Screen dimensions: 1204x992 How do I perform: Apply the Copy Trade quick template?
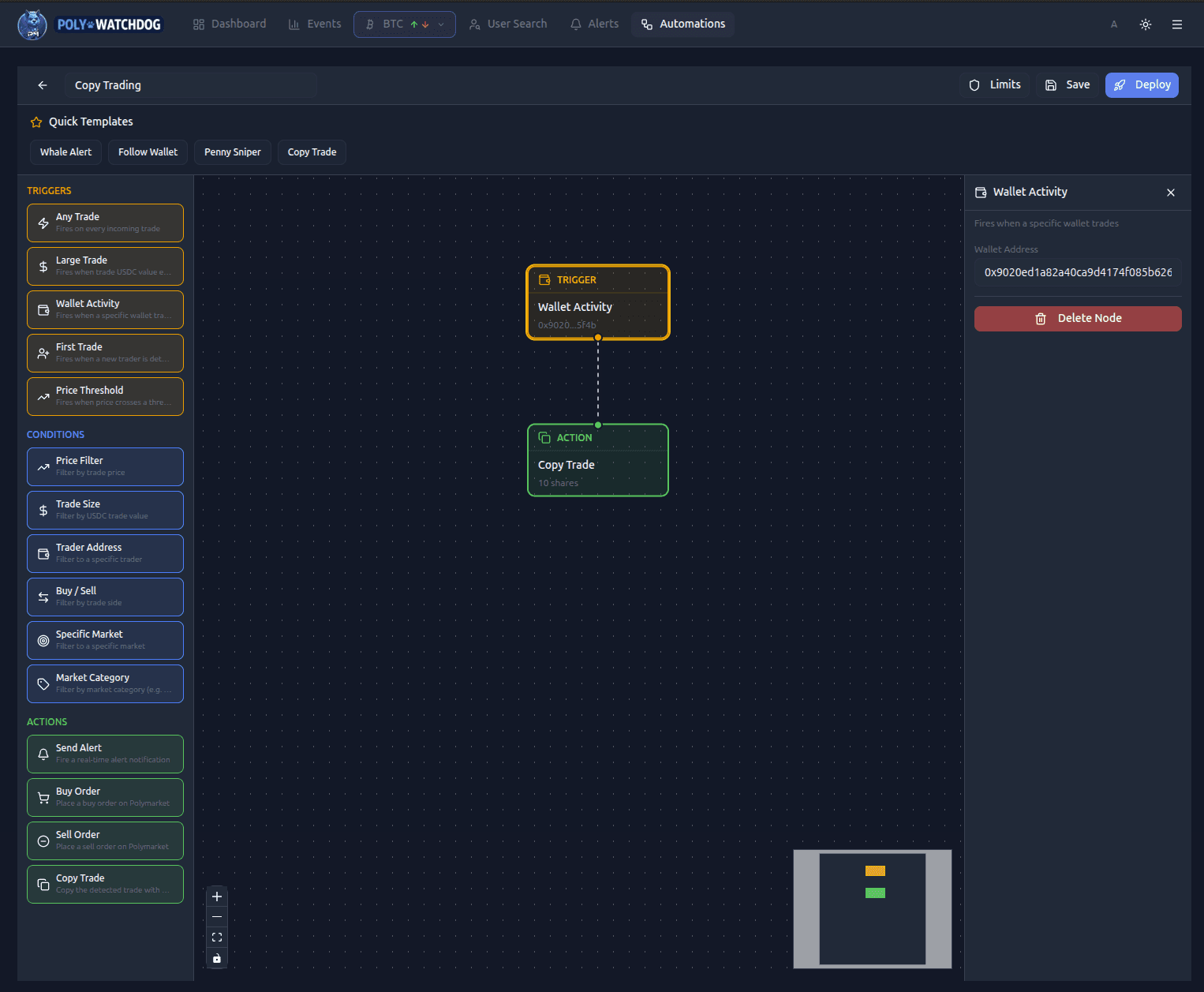point(312,152)
